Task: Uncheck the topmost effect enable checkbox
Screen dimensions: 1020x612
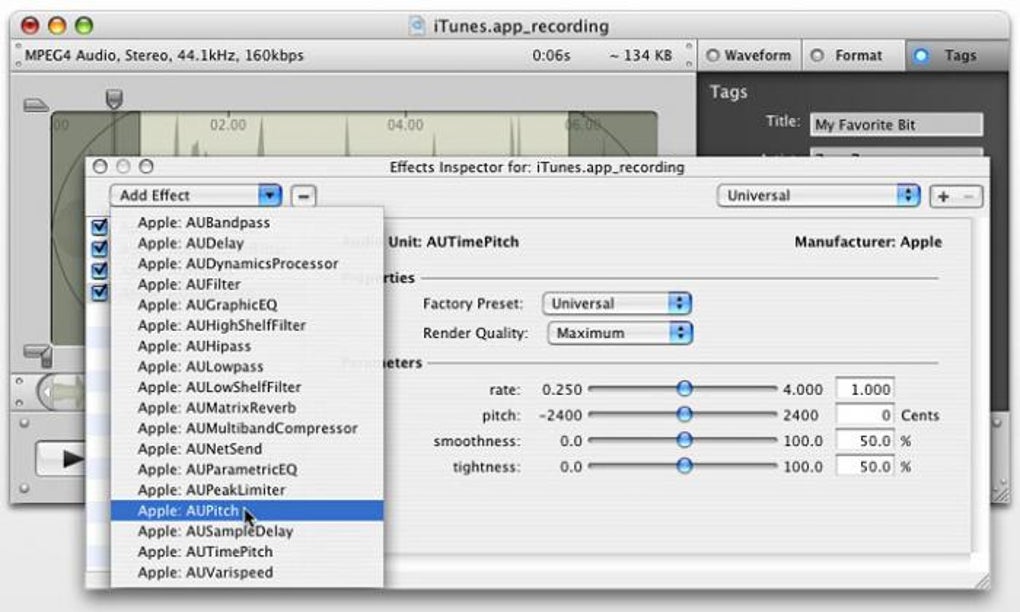Action: pos(99,225)
